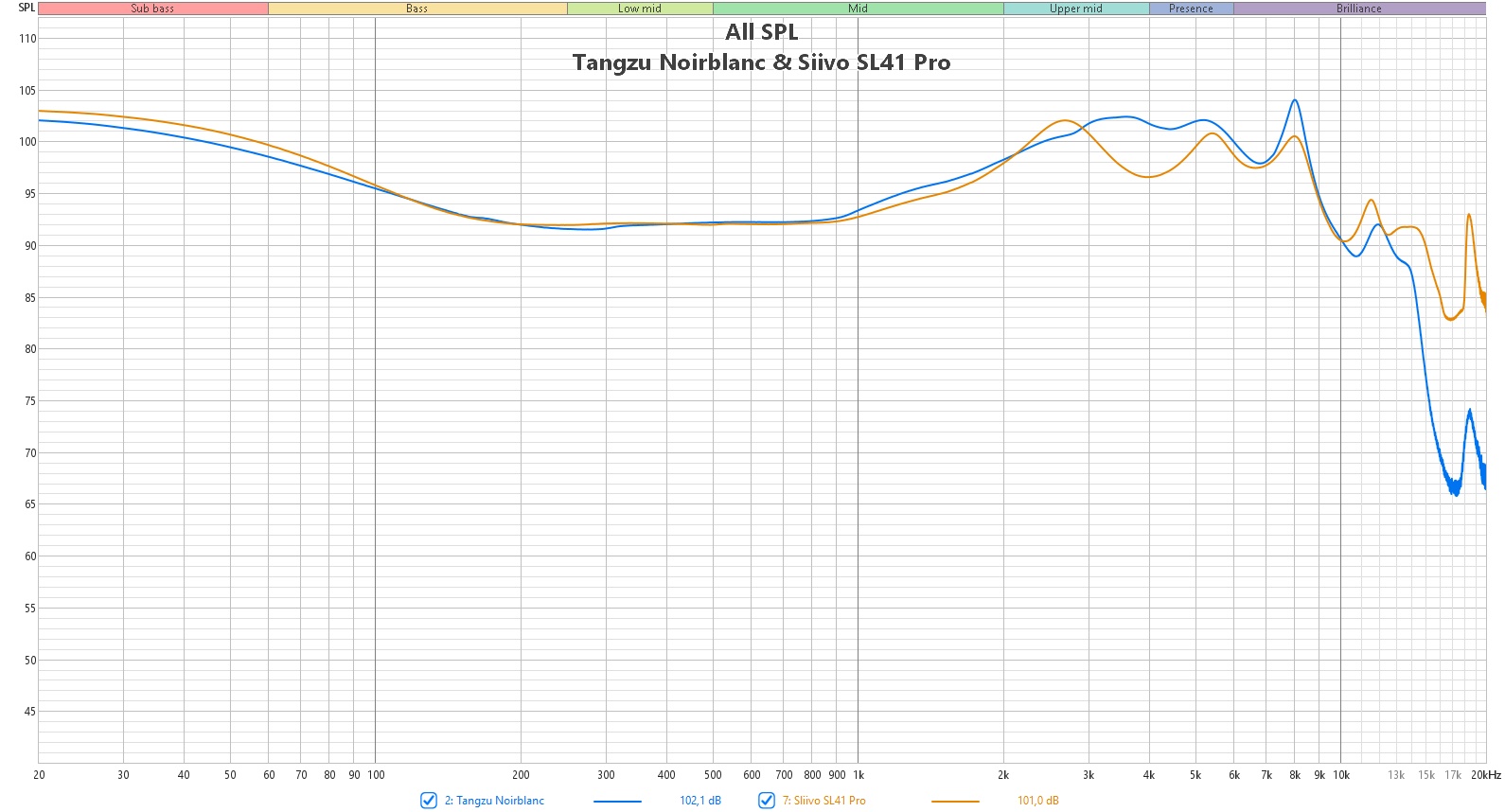Screen dimensions: 1505x812
Task: Click the 95 value on the SPL axis
Action: pos(30,194)
